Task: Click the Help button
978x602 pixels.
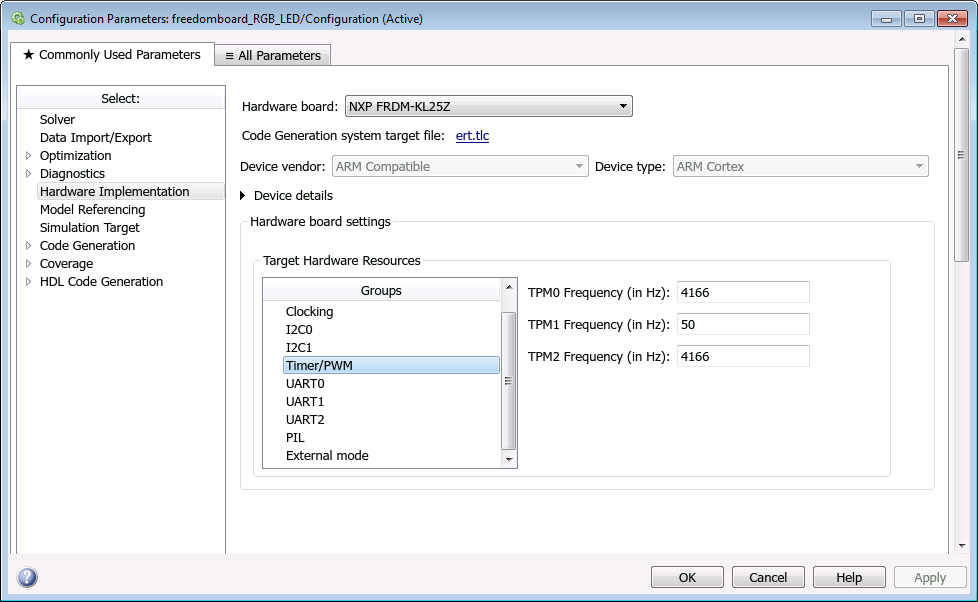Action: click(x=849, y=577)
